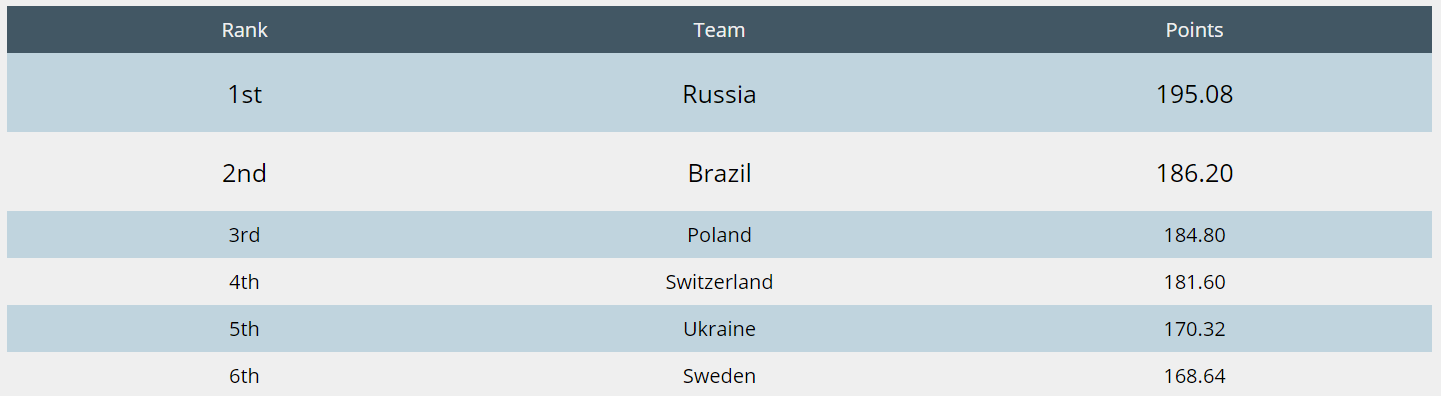Click the 1st rank cell
The width and height of the screenshot is (1441, 396).
(245, 94)
